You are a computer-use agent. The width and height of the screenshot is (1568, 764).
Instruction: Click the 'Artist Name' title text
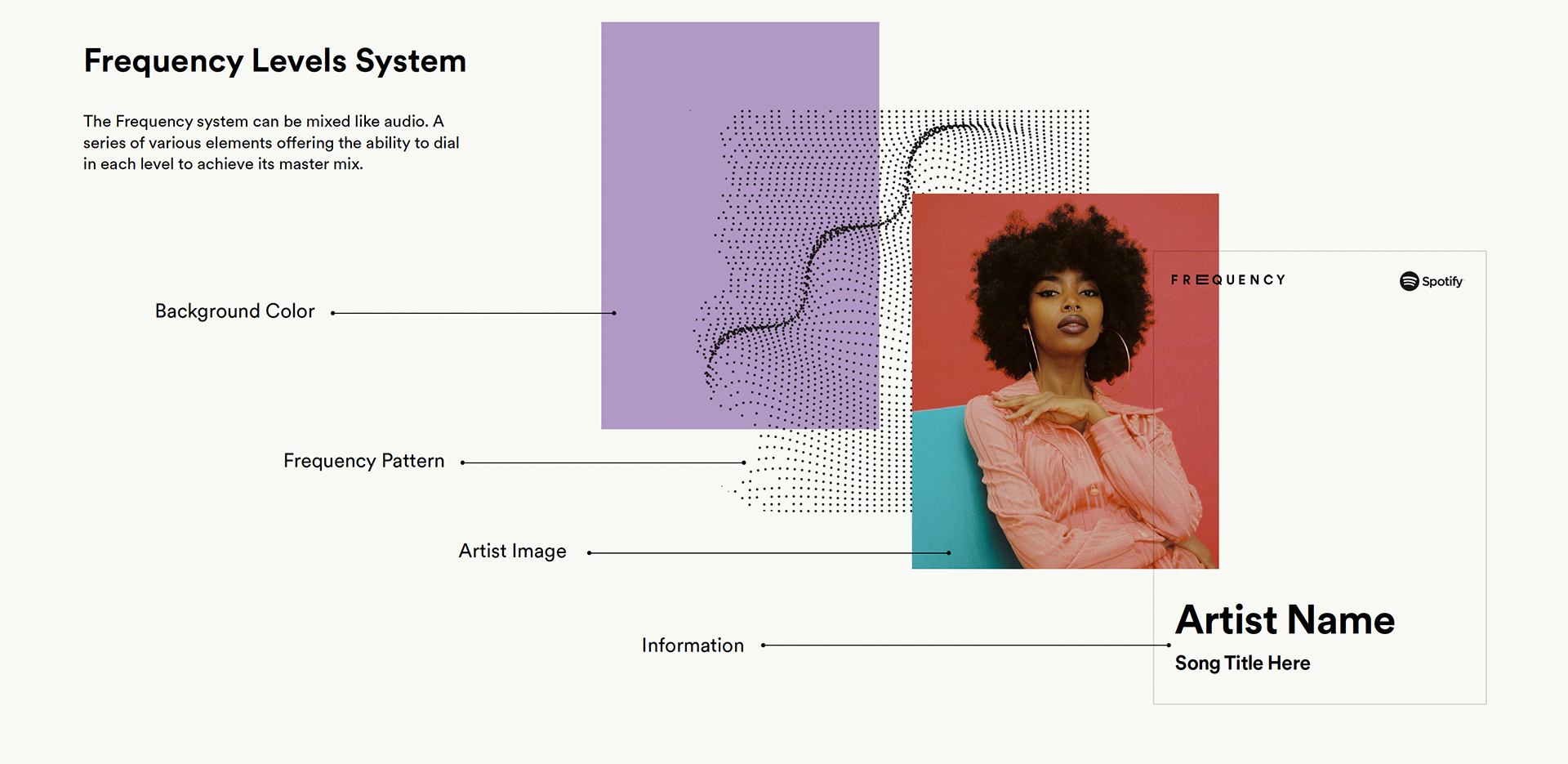[x=1285, y=620]
